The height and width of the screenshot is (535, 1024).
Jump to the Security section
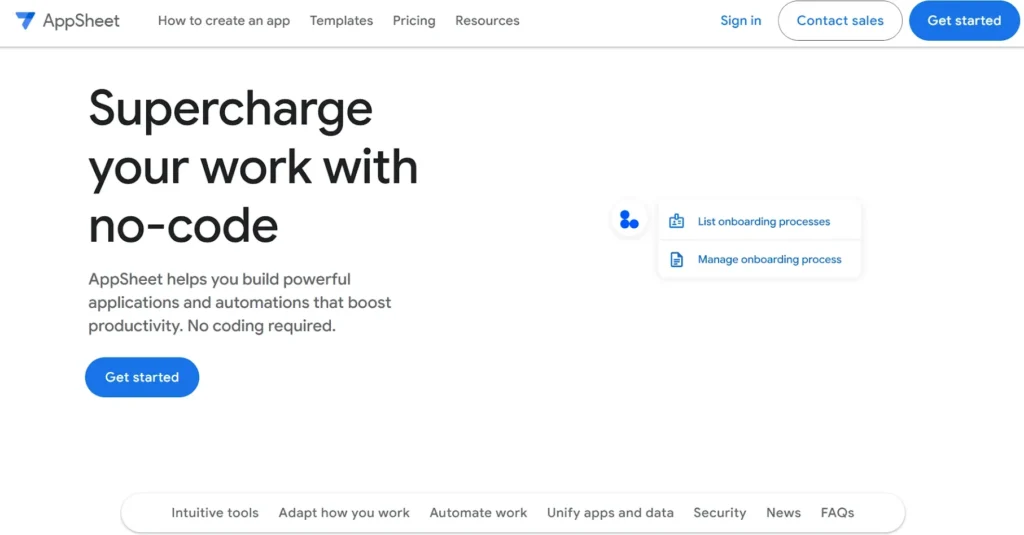[x=720, y=513]
